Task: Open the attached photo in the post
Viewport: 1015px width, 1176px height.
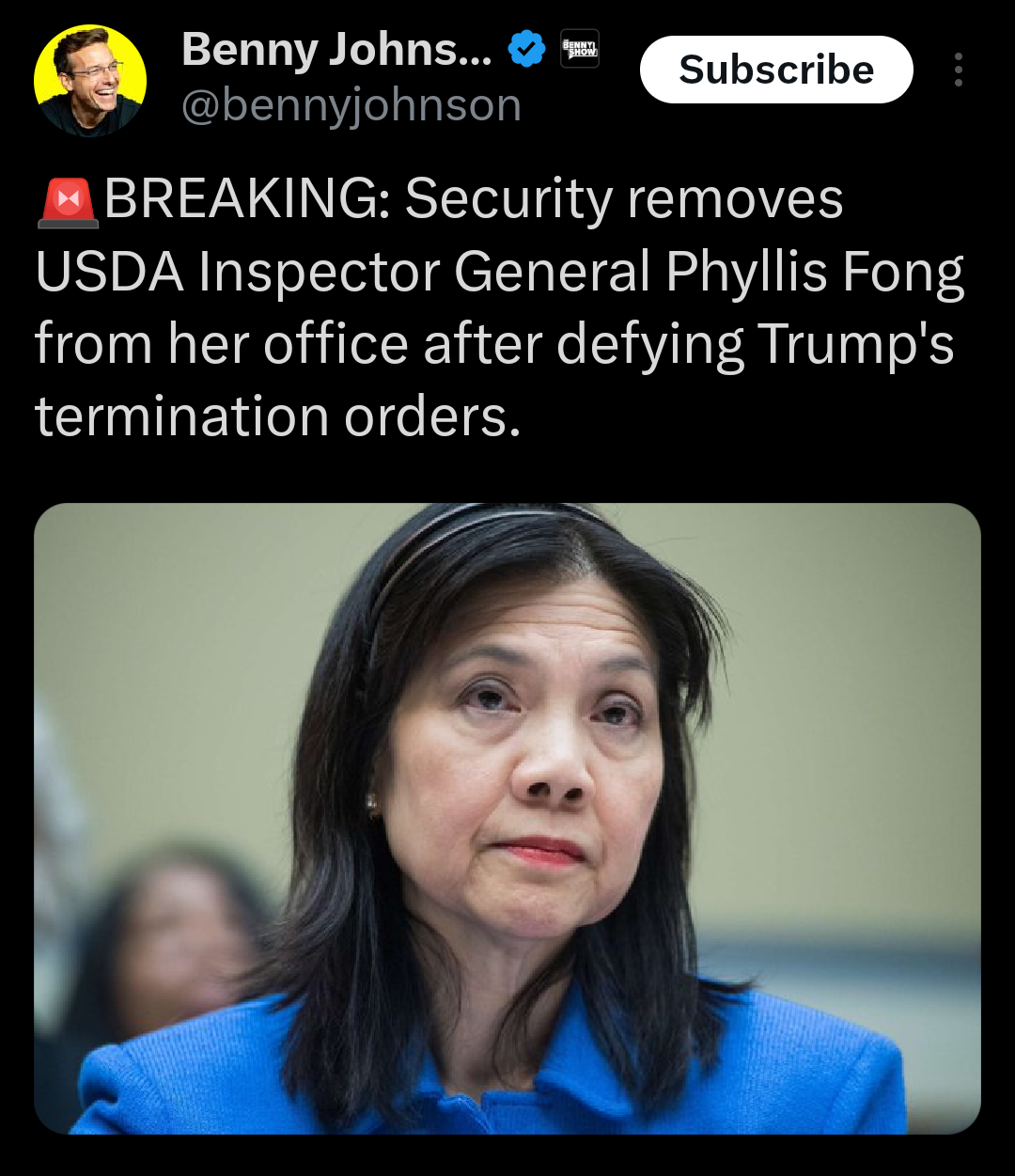Action: pos(507,818)
